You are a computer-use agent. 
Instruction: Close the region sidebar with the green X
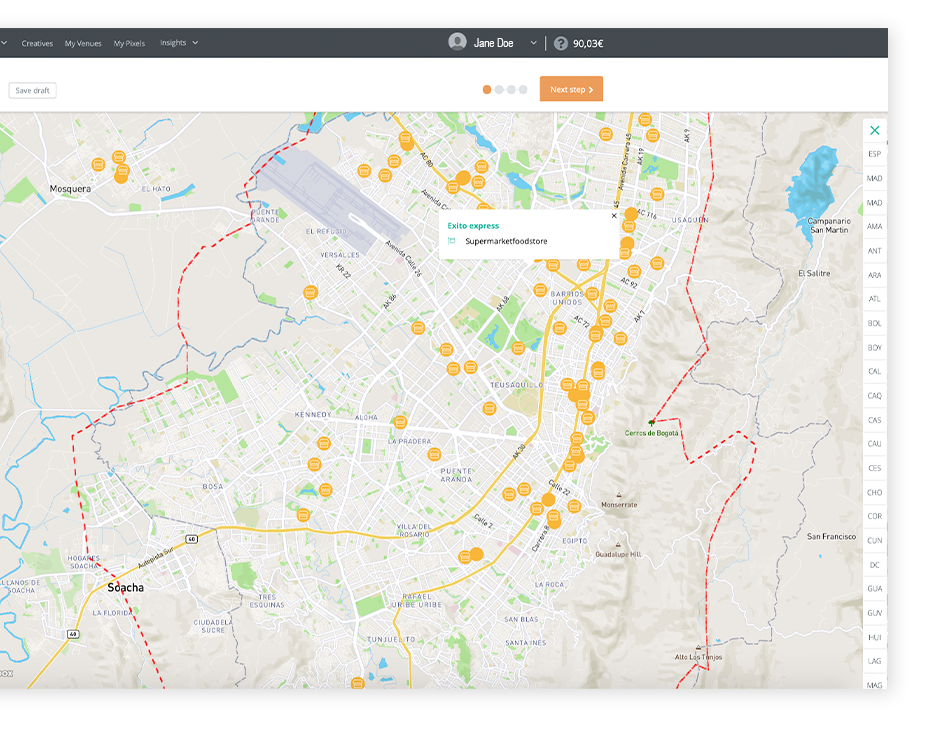[x=874, y=130]
